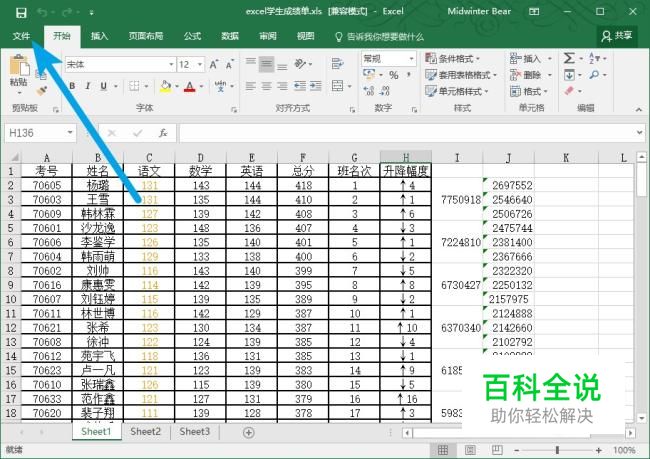Click the Paste (粘贴) icon

tap(18, 68)
